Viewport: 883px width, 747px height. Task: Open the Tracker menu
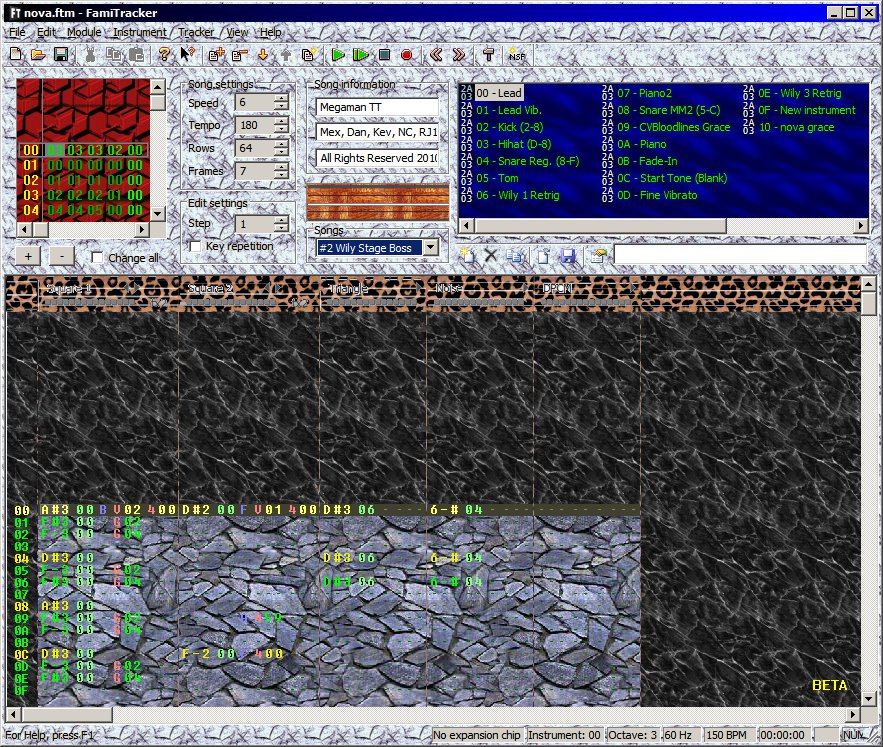tap(196, 32)
